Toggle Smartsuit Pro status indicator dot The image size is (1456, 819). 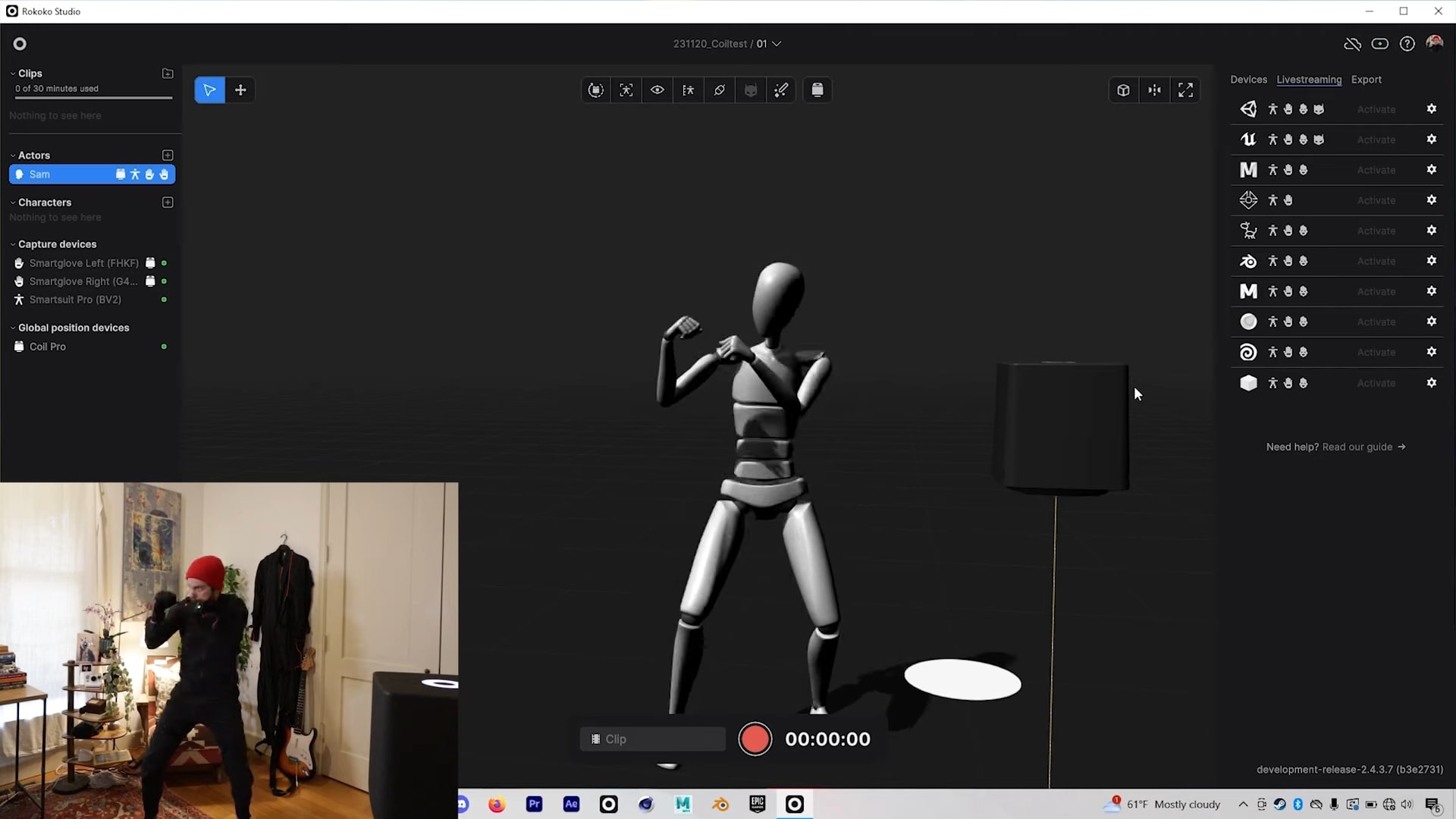pyautogui.click(x=164, y=300)
